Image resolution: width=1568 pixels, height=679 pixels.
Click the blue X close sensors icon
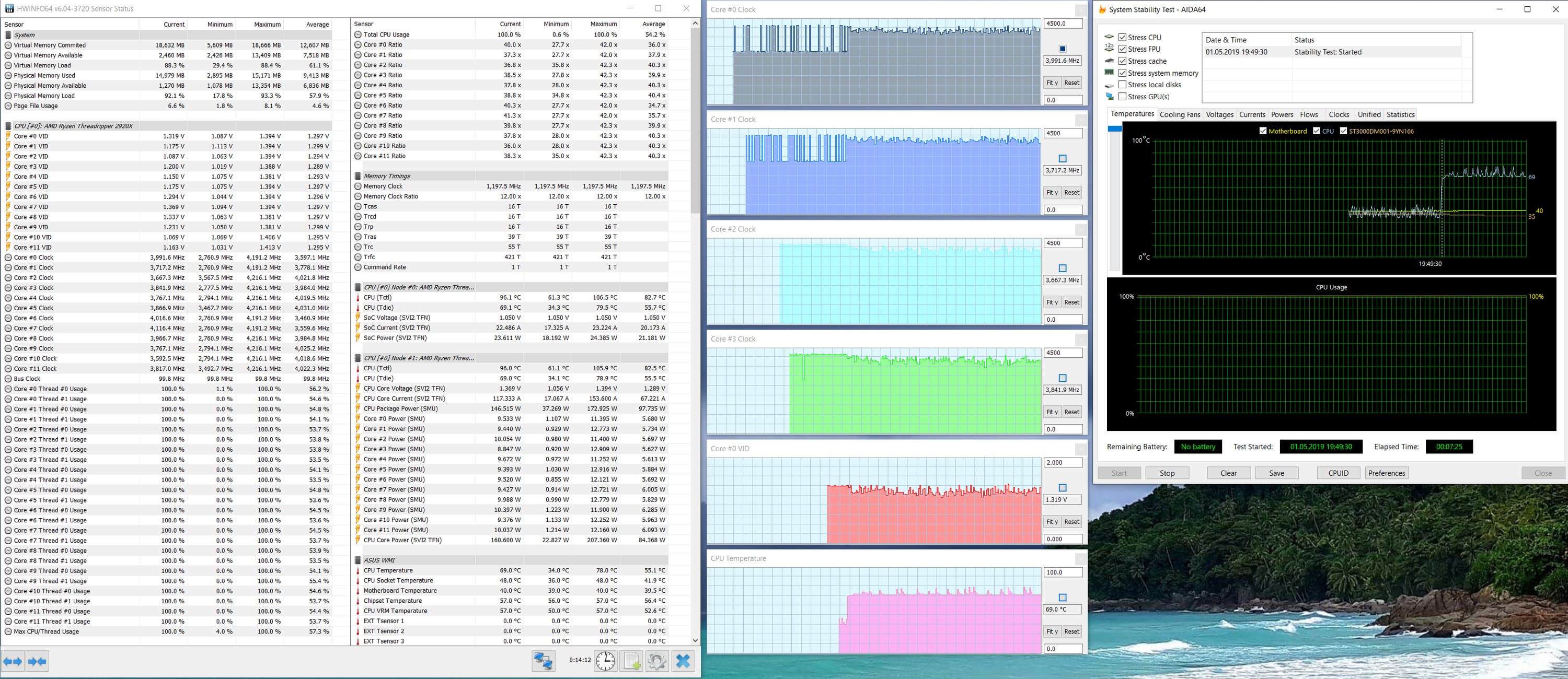(x=683, y=661)
